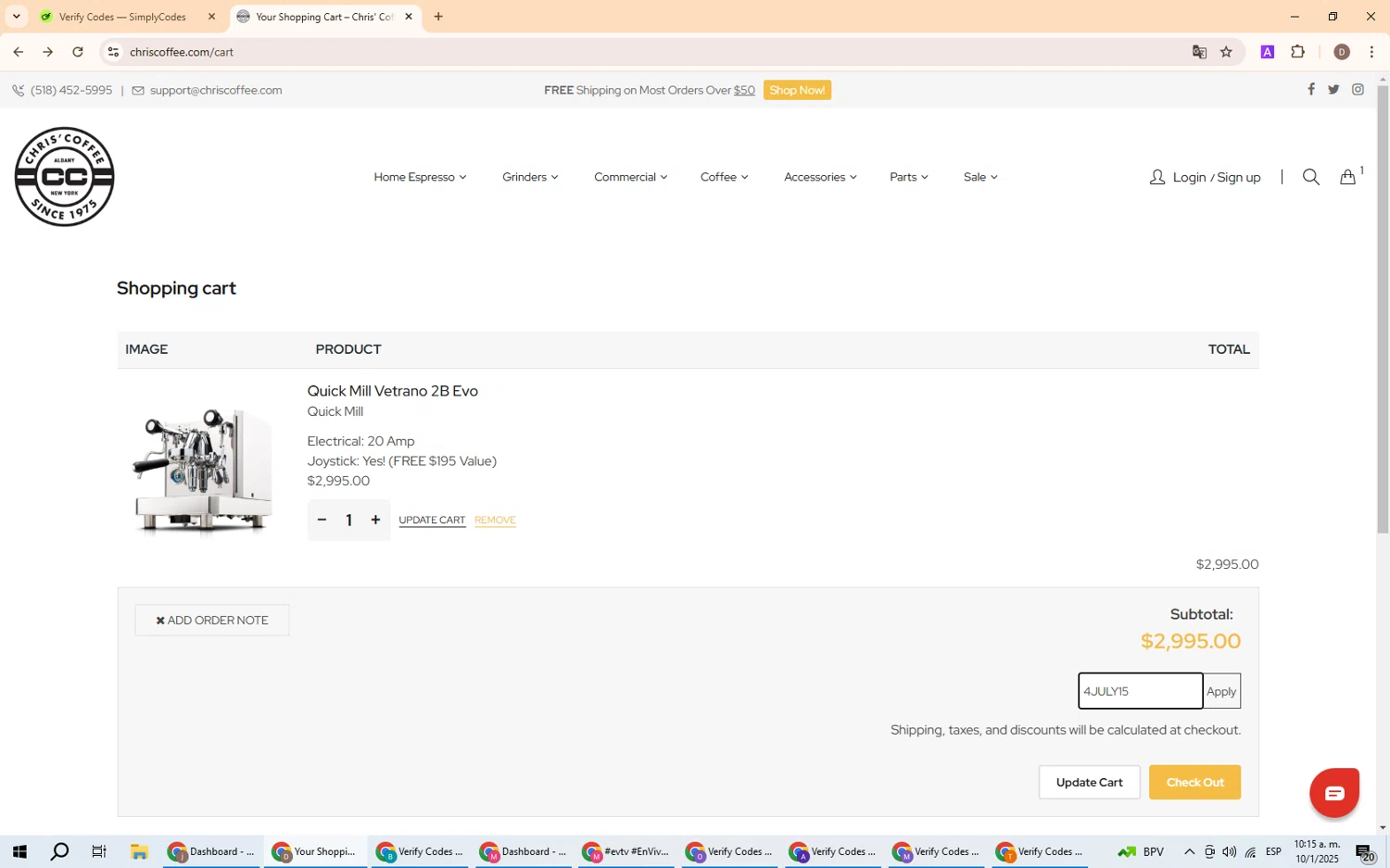The width and height of the screenshot is (1390, 868).
Task: Click the support@chriscoffee.com email link
Action: click(x=216, y=90)
